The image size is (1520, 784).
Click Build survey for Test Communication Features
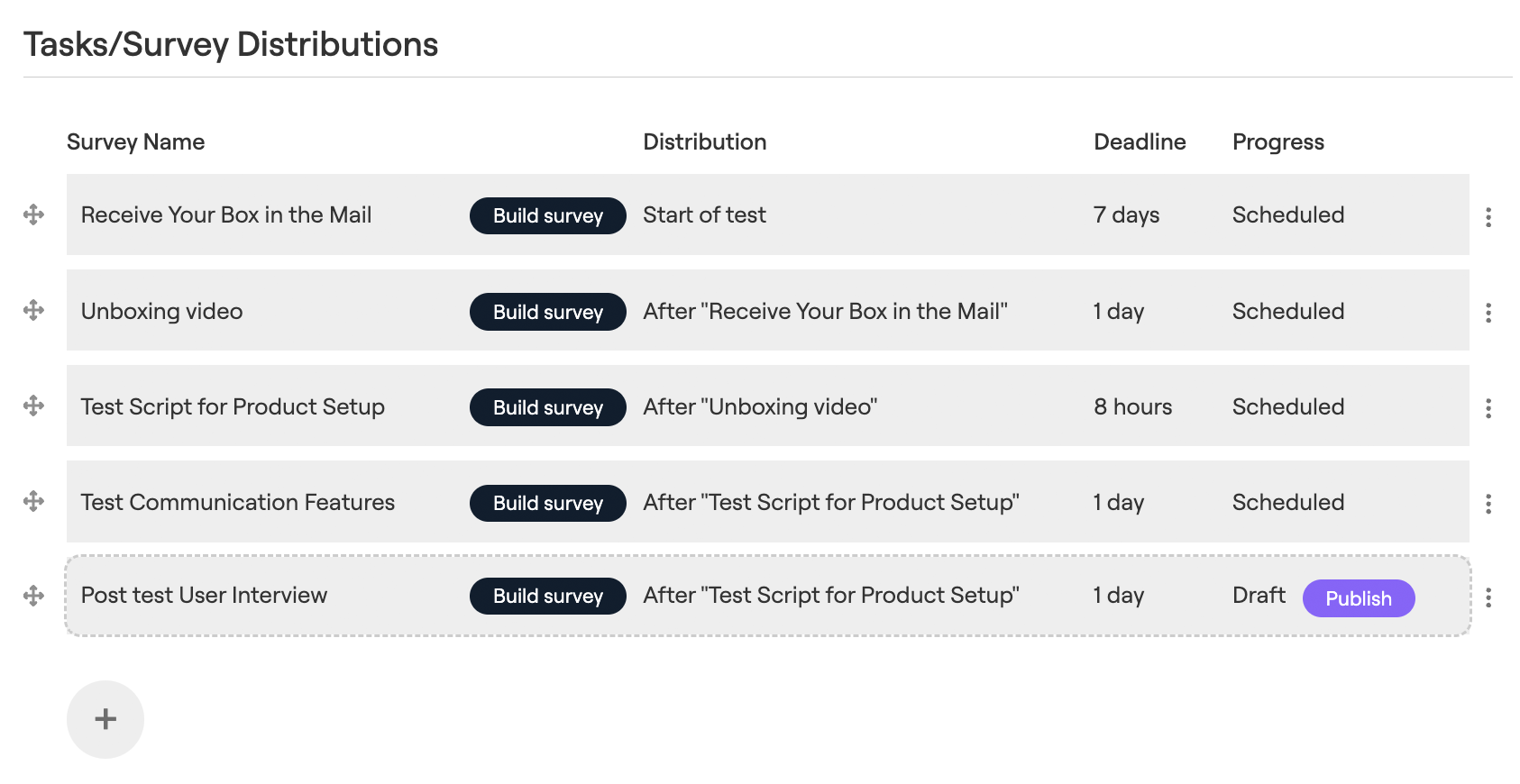click(547, 503)
